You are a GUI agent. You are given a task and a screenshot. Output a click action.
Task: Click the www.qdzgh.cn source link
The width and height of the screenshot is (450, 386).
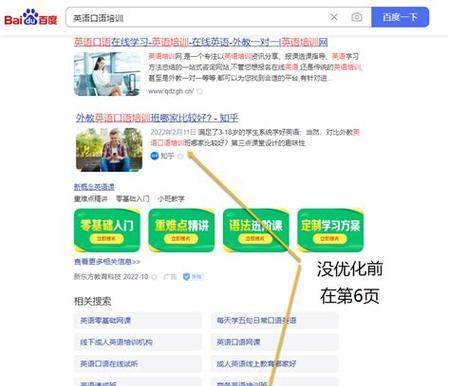pos(171,91)
